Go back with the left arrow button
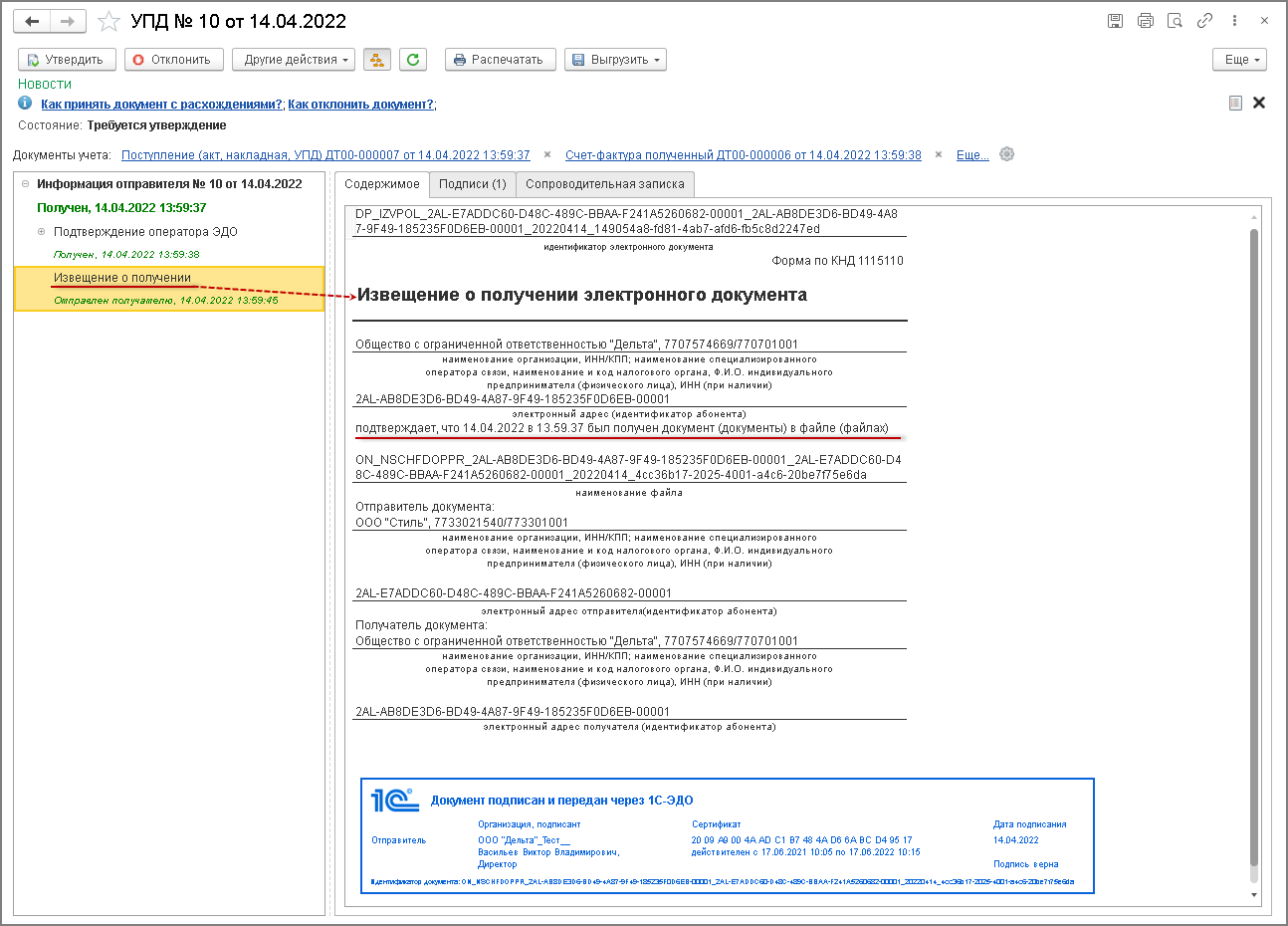 33,21
